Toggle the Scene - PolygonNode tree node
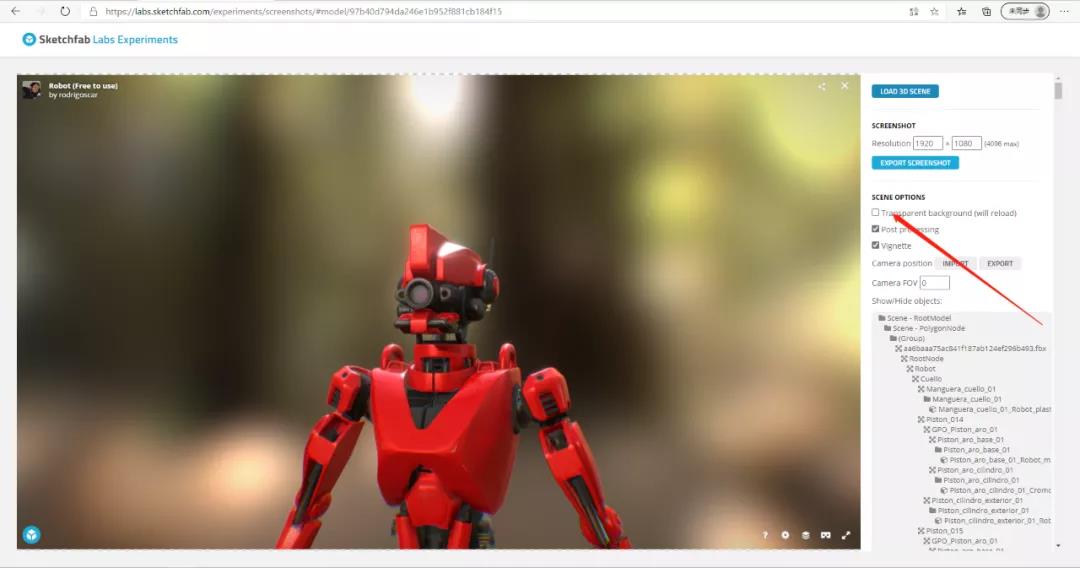 [x=928, y=328]
